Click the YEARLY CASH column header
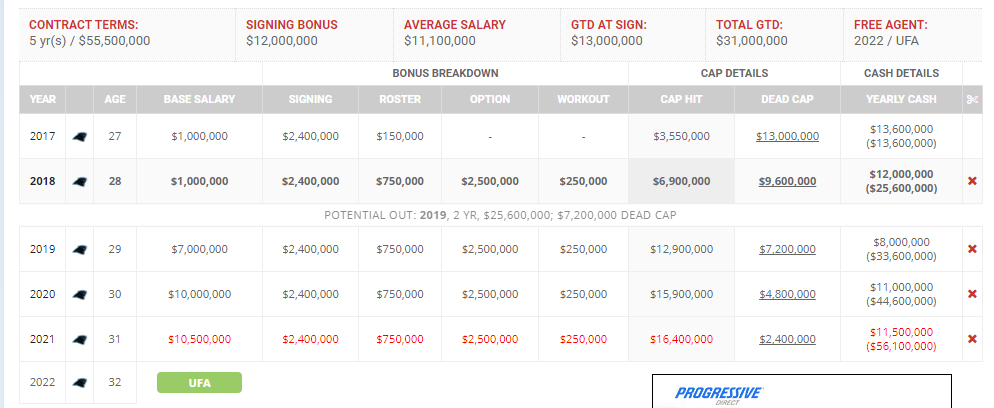The width and height of the screenshot is (994, 408). (x=901, y=99)
